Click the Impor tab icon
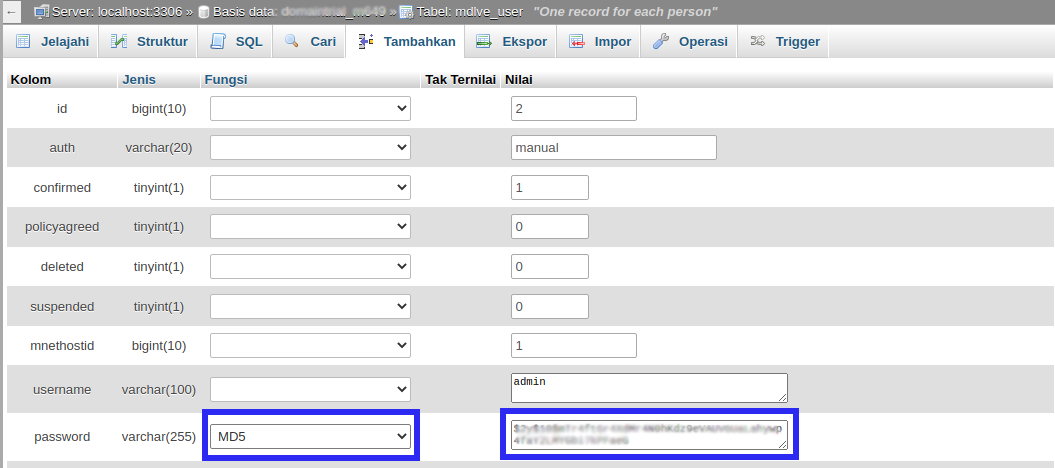 [x=577, y=42]
